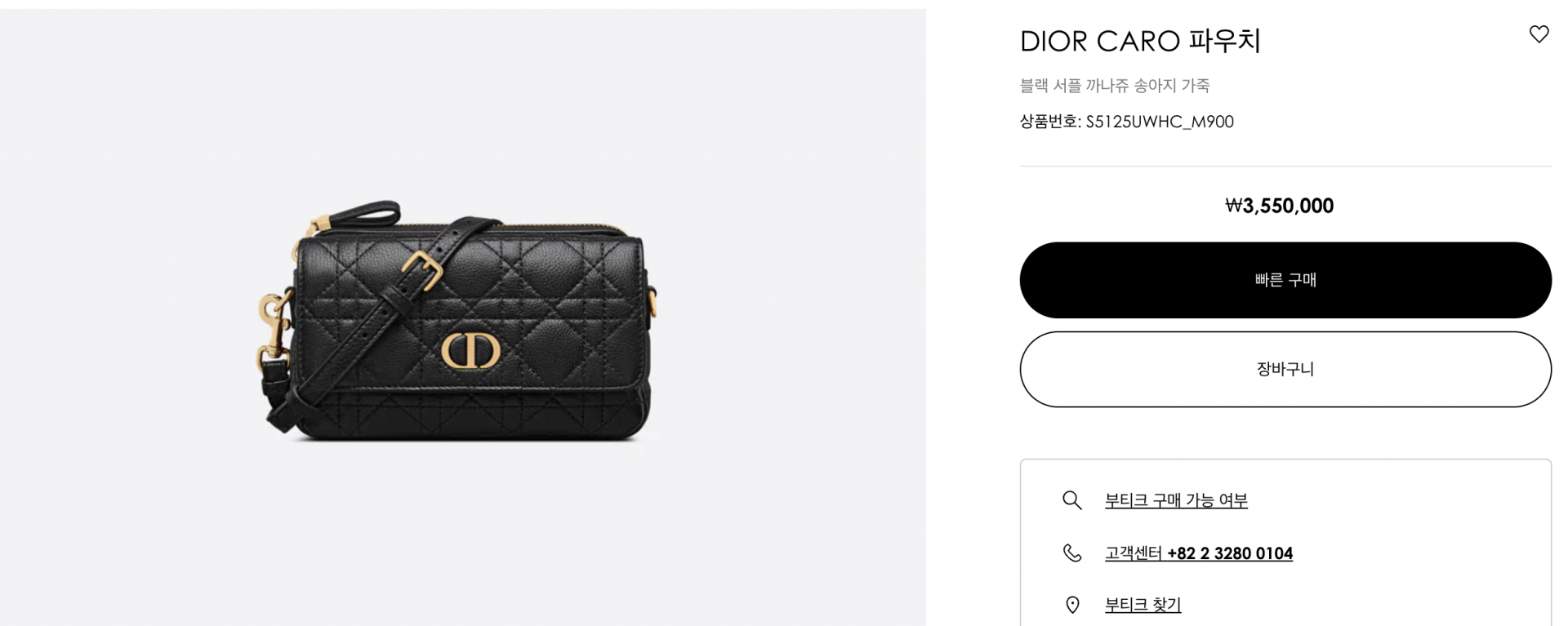Click the 상품번호 label text
This screenshot has width=1568, height=626.
[1050, 122]
